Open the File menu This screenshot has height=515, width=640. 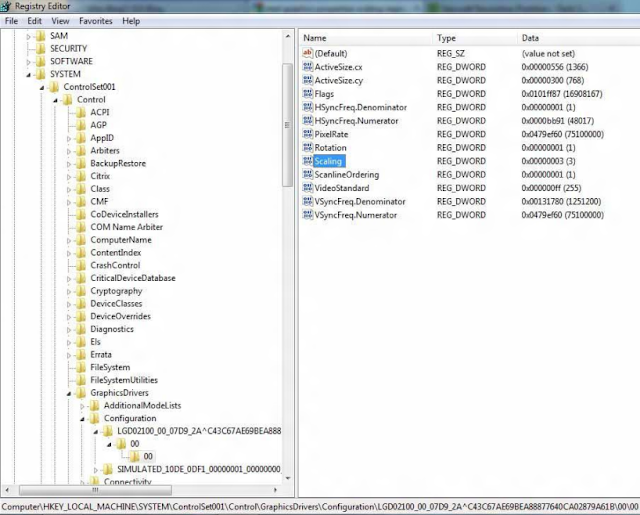[x=11, y=21]
